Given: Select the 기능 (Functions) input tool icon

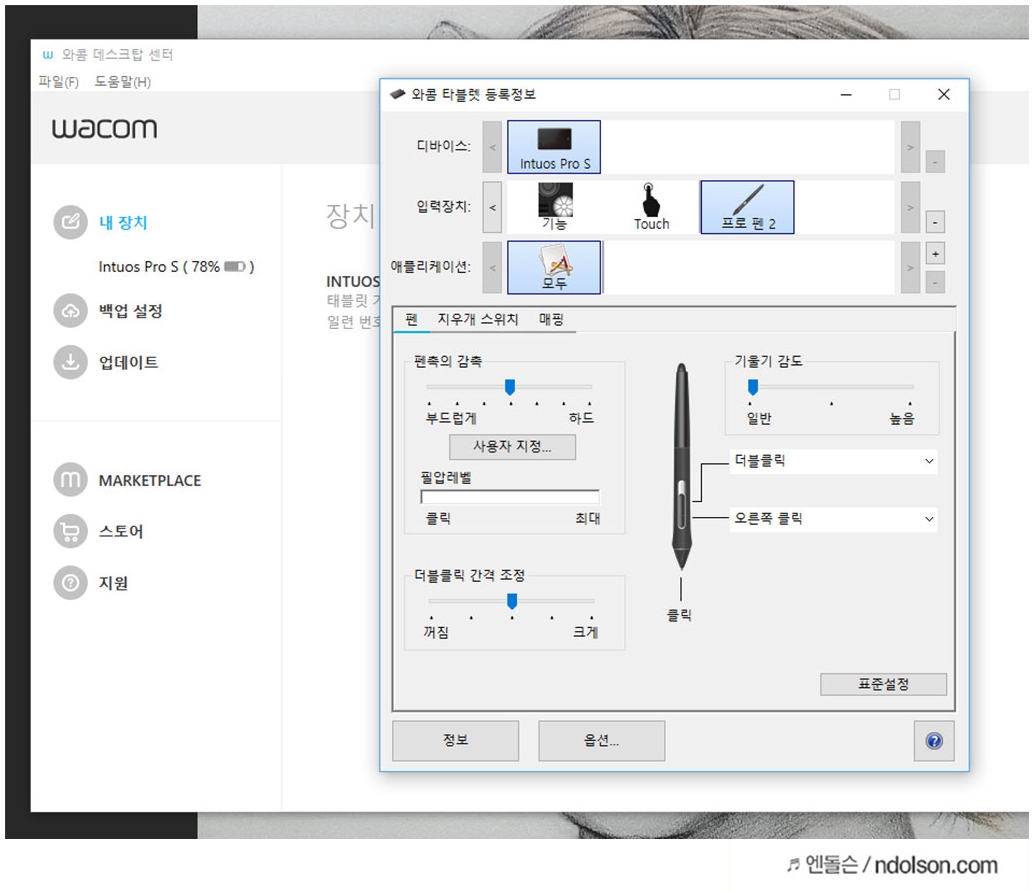Looking at the screenshot, I should pos(555,207).
